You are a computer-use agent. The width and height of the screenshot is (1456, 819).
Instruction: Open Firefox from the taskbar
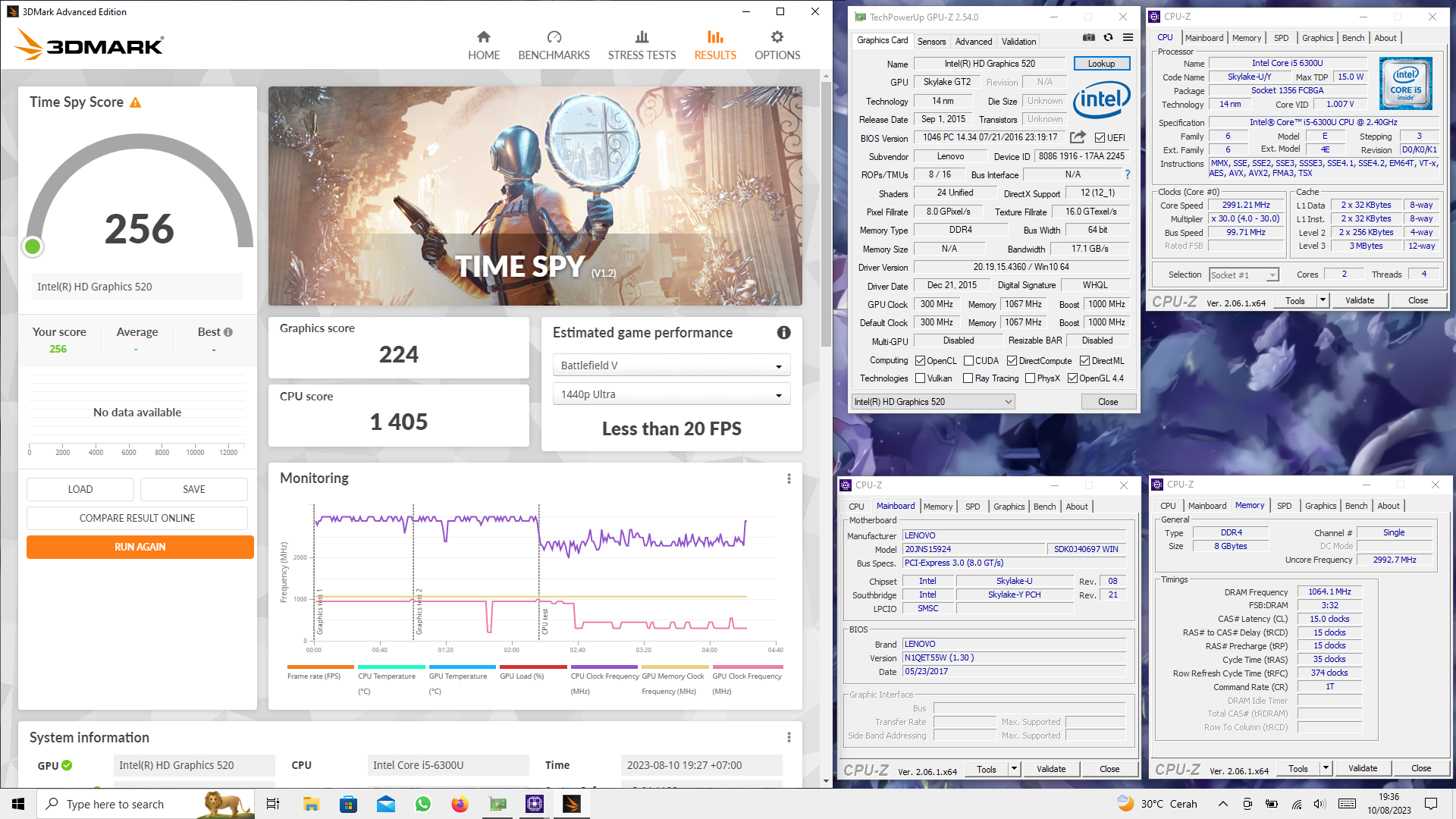pos(460,804)
